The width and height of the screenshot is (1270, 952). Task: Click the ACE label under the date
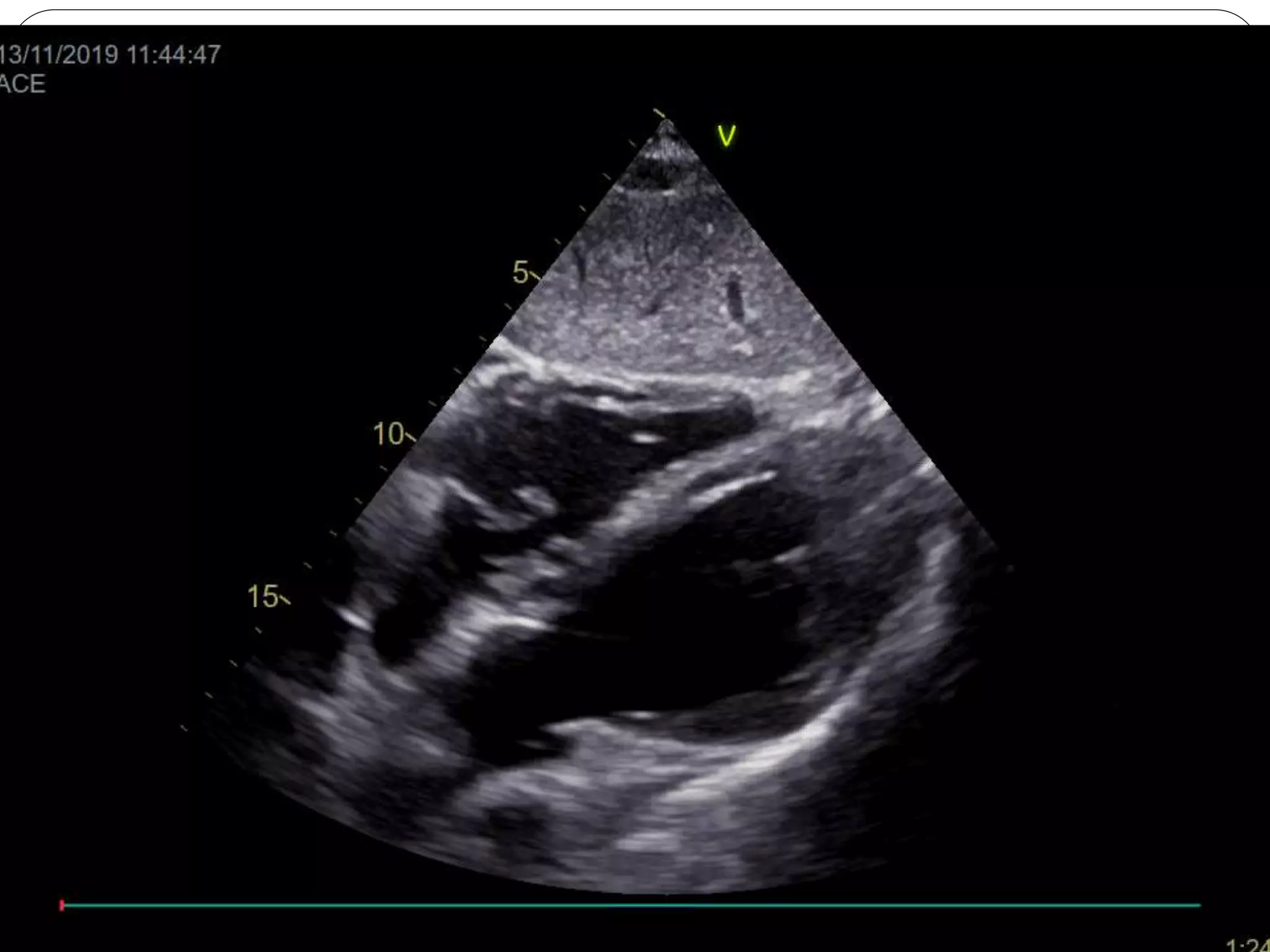[x=22, y=84]
